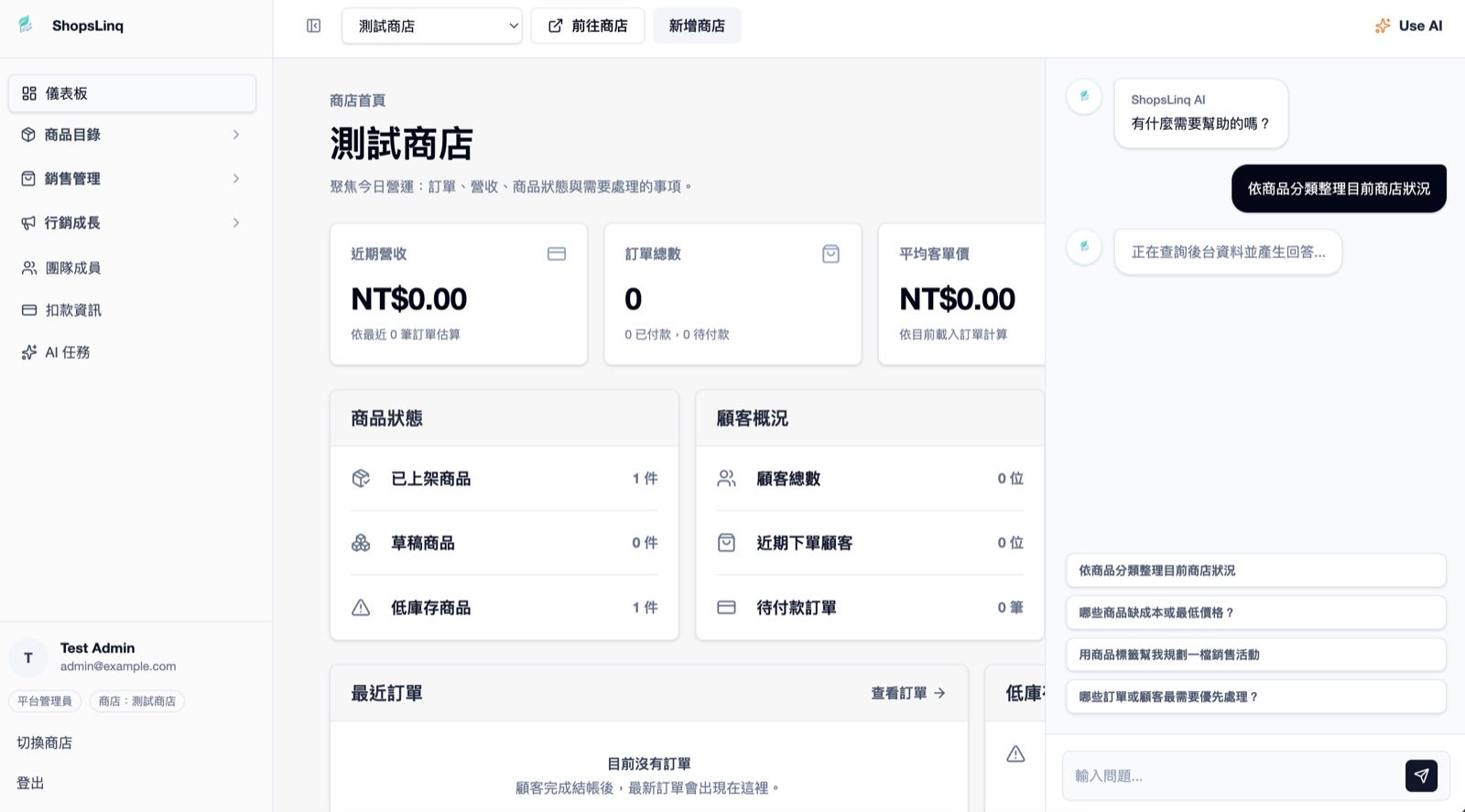Click the 銷售管理 shopping bag icon

pos(28,179)
